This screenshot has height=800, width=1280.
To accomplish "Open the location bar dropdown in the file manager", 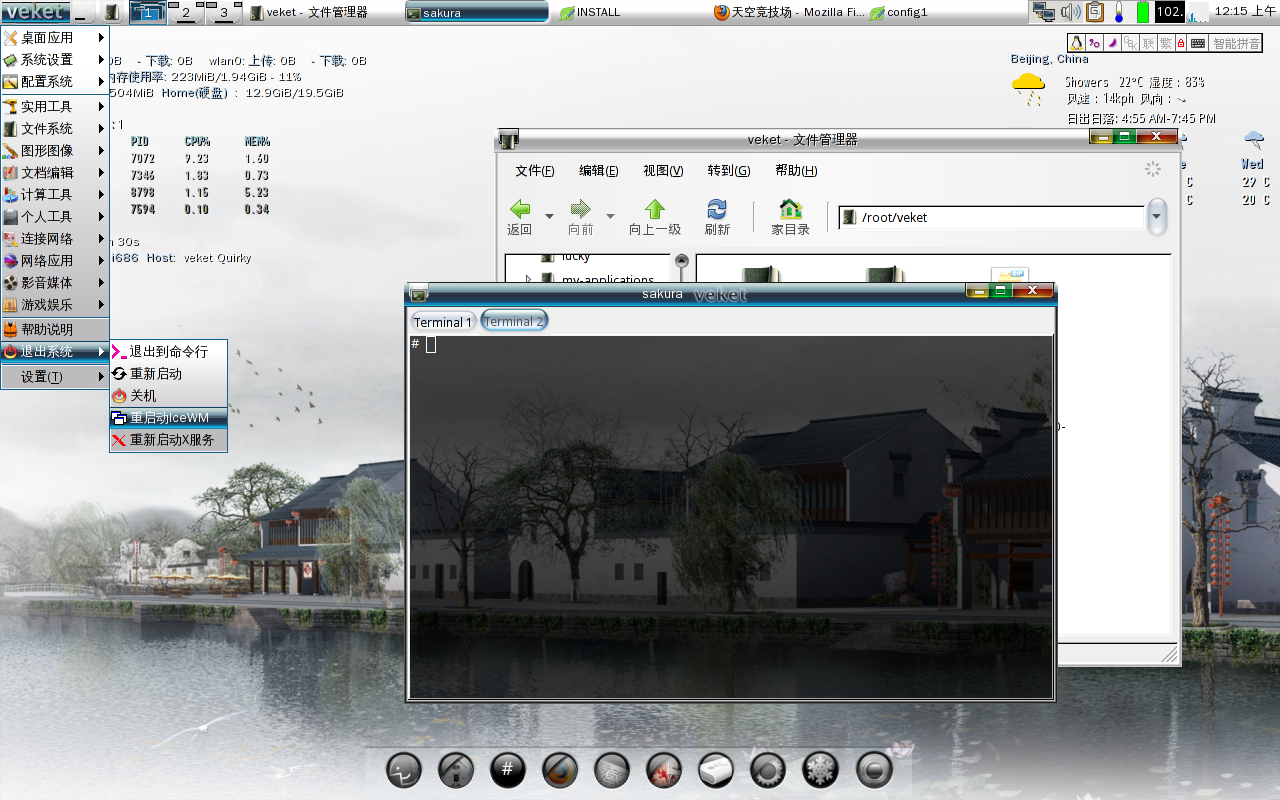I will [1157, 217].
